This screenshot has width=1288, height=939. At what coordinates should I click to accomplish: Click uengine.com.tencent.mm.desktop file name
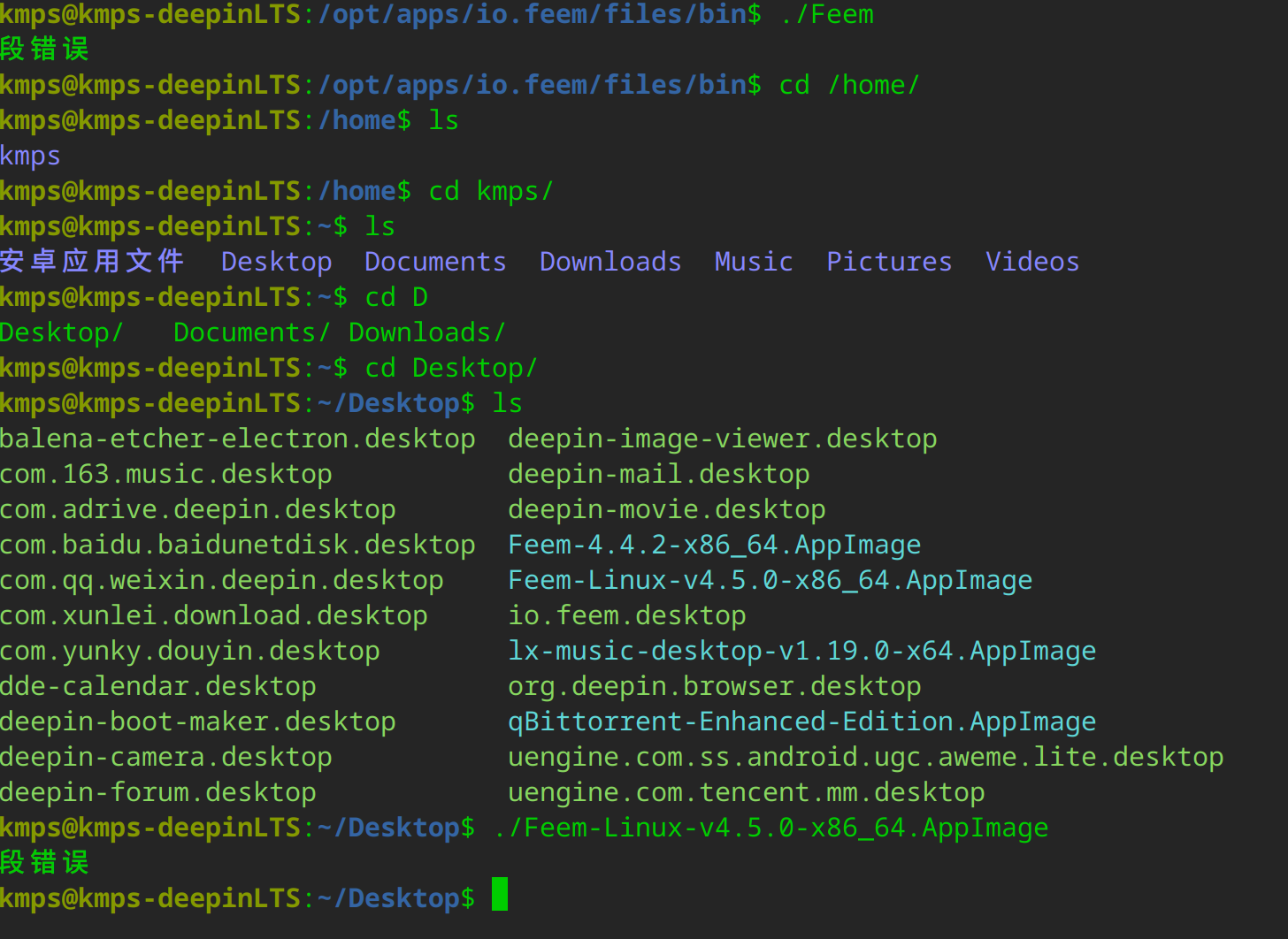coord(746,792)
